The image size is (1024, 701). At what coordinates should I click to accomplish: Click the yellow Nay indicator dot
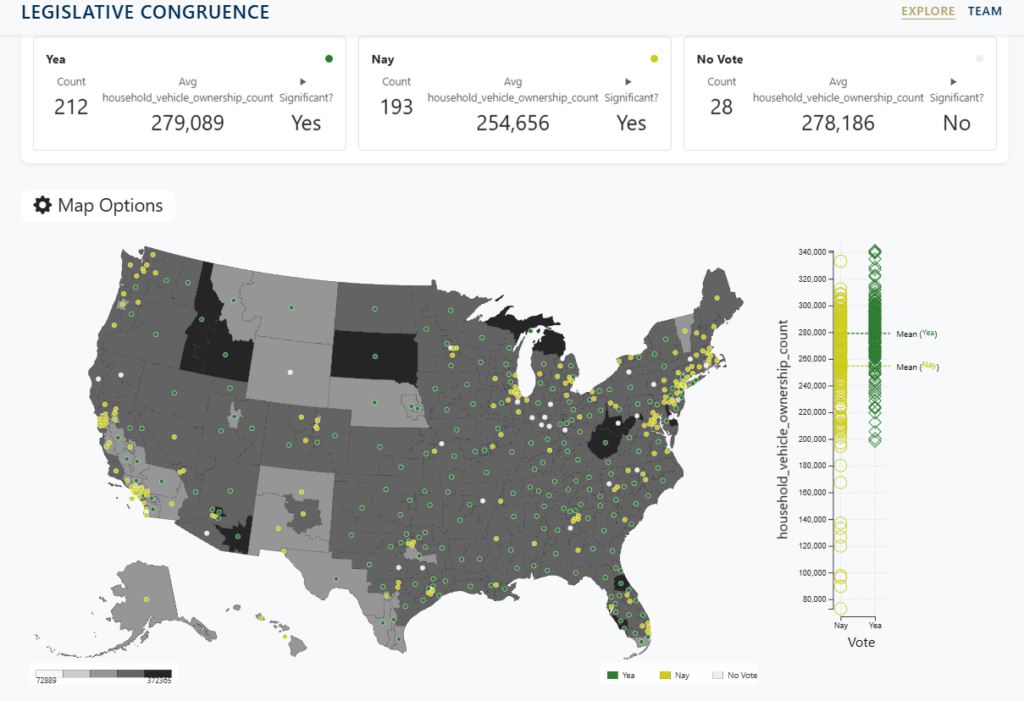coord(654,59)
